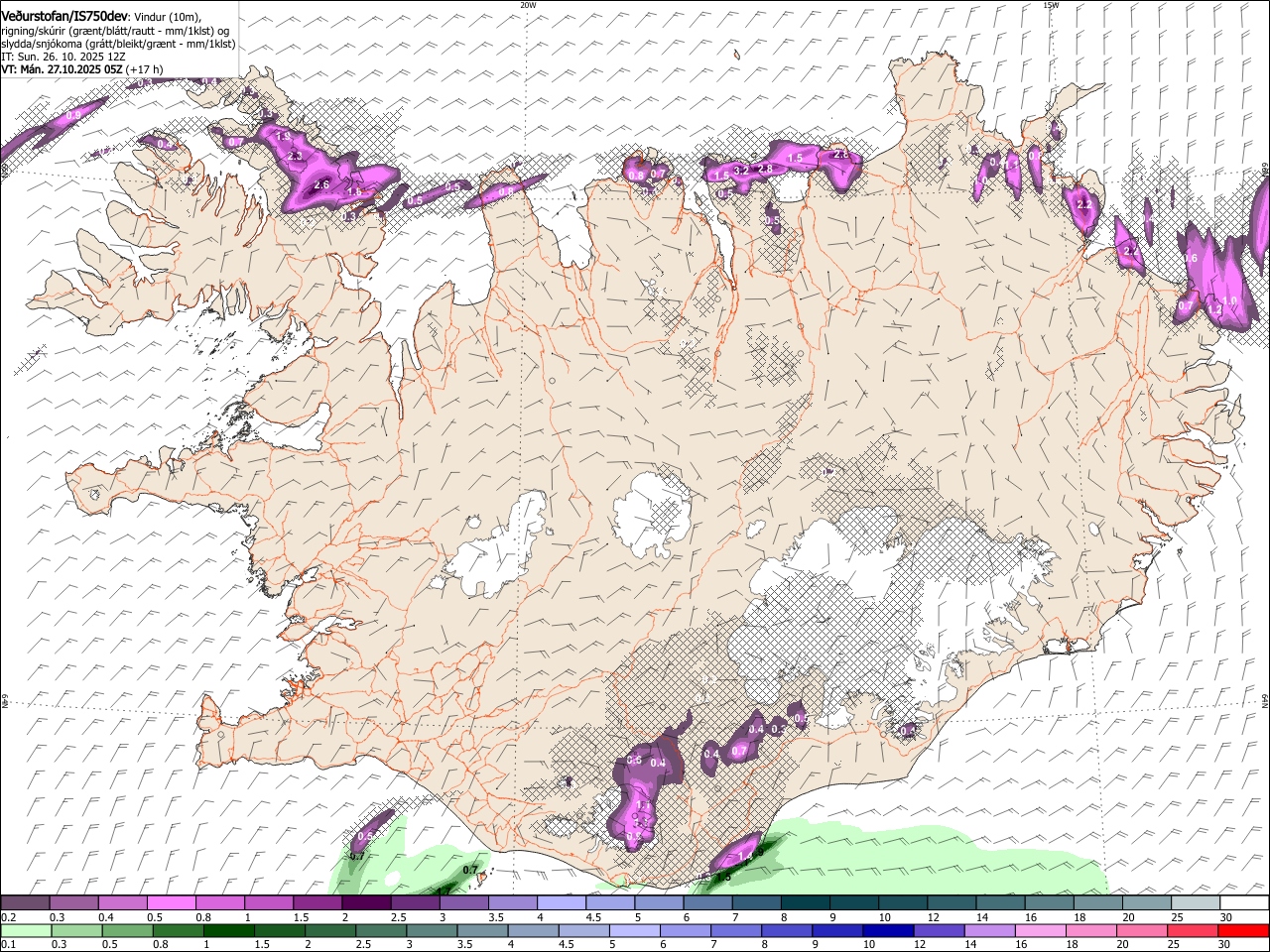Click the deep blue 10 swatch in lower legend
Viewport: 1270px width, 952px height.
click(x=888, y=931)
